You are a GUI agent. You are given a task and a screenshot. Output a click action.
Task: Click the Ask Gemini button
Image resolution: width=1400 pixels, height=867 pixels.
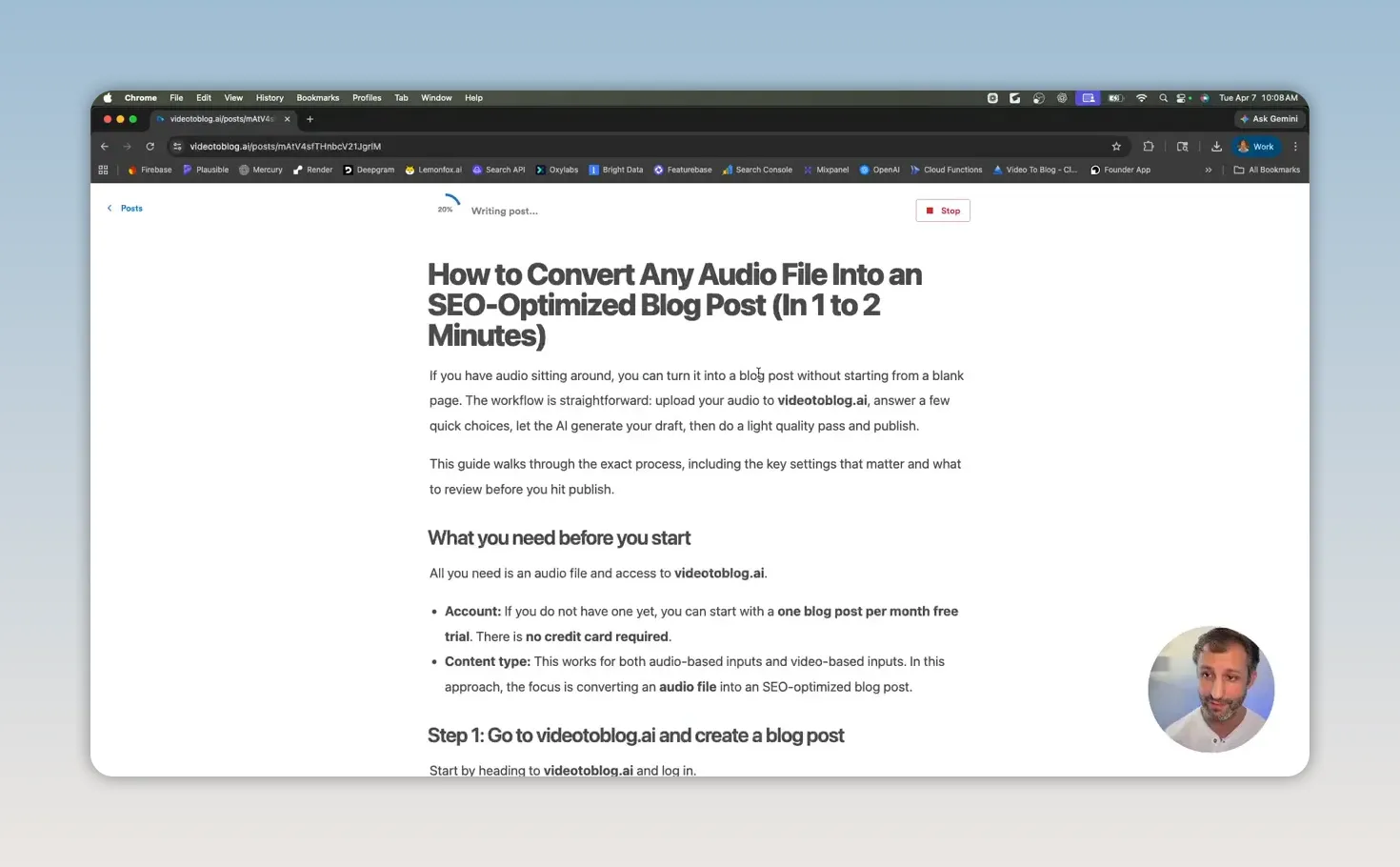(x=1269, y=119)
